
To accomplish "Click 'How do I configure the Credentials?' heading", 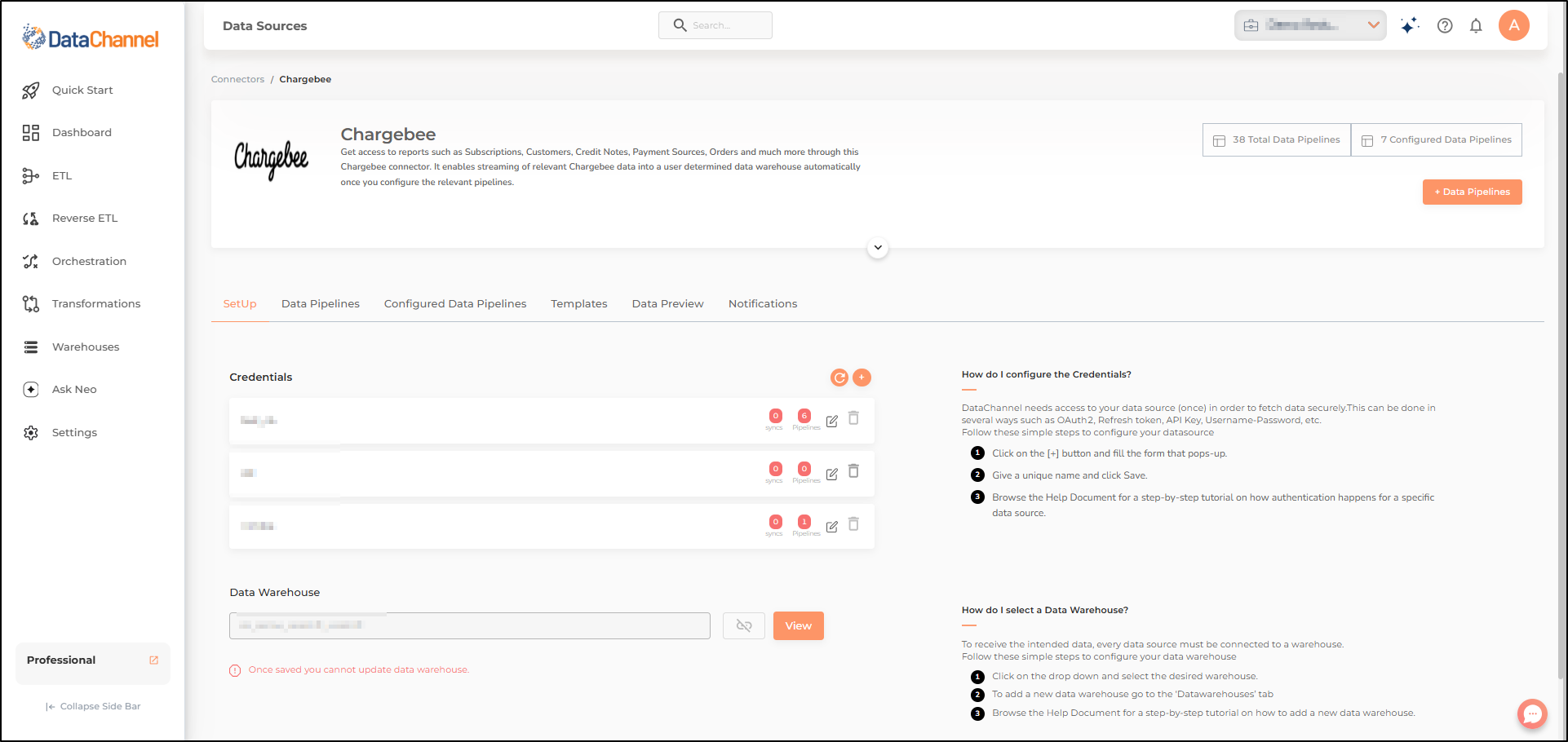I will tap(1047, 375).
